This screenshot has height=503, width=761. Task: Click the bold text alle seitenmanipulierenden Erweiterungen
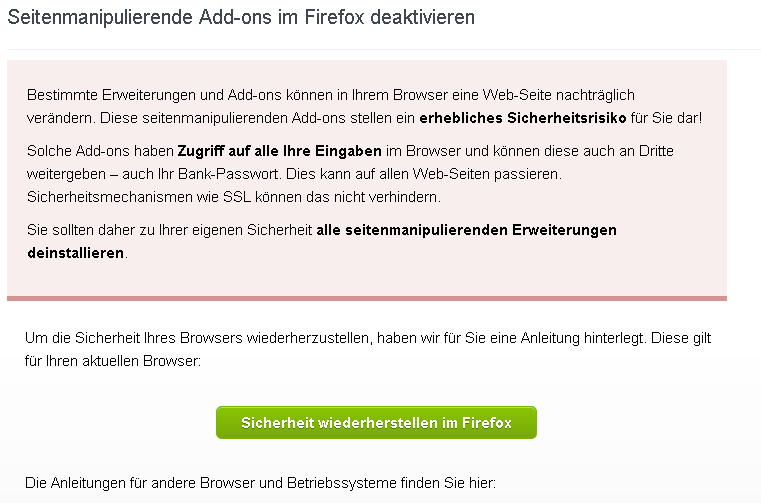(466, 230)
